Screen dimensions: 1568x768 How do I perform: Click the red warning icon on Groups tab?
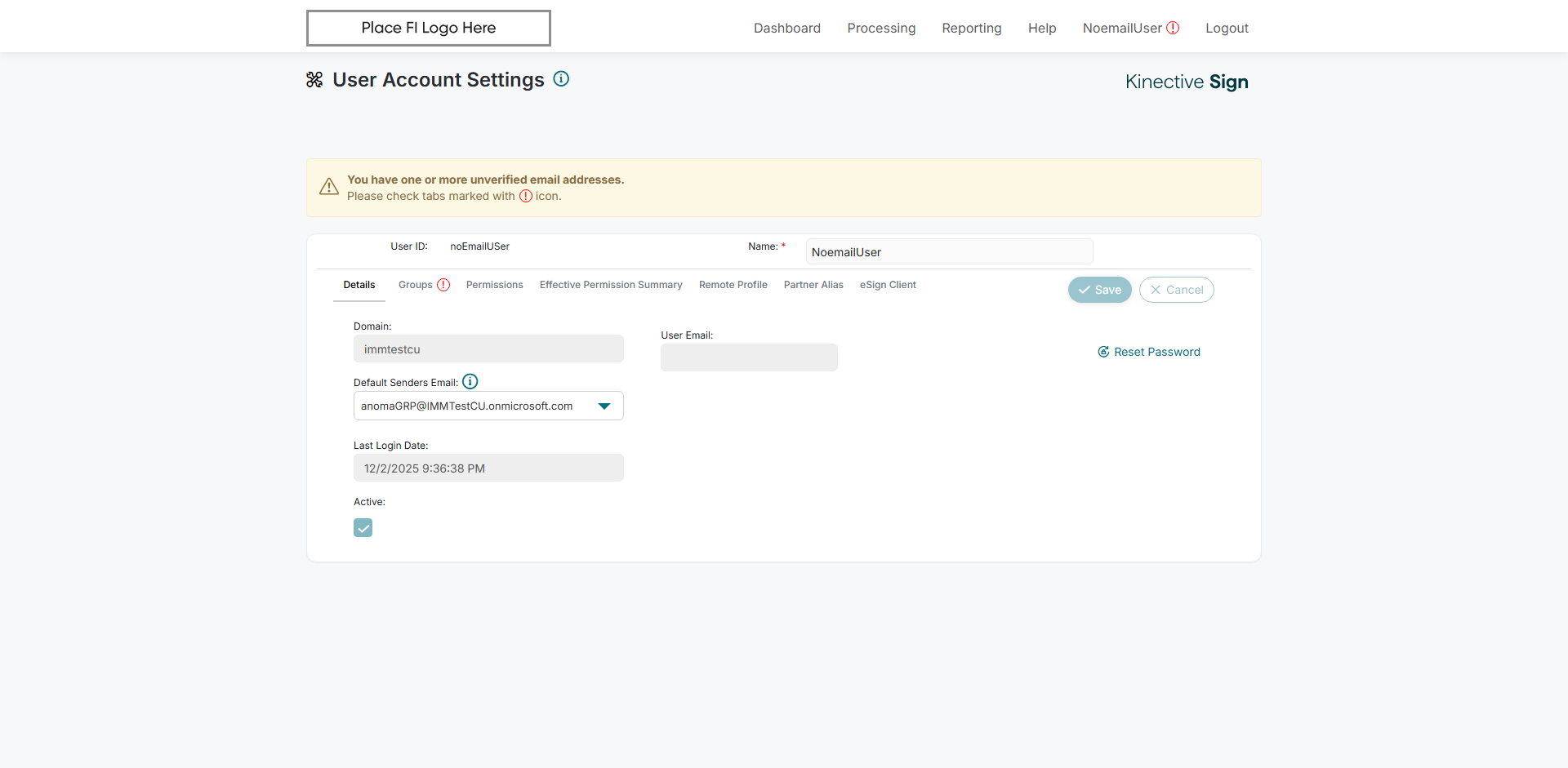pos(443,285)
